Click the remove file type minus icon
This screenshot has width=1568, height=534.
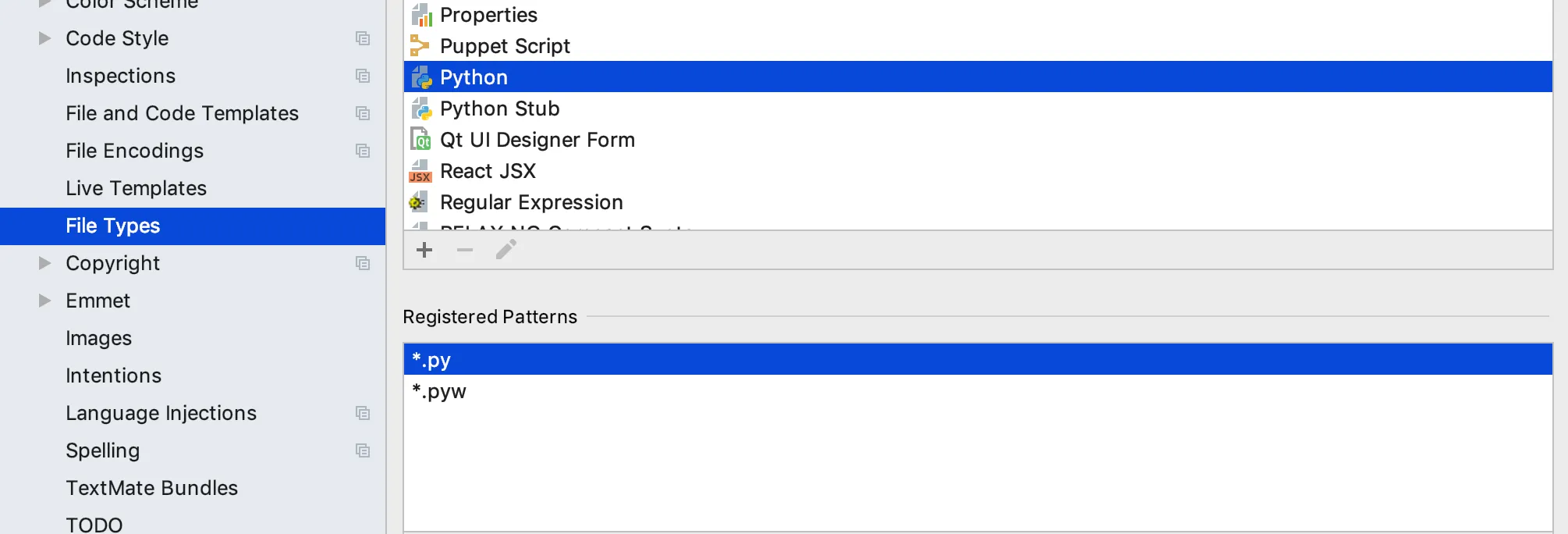coord(465,250)
